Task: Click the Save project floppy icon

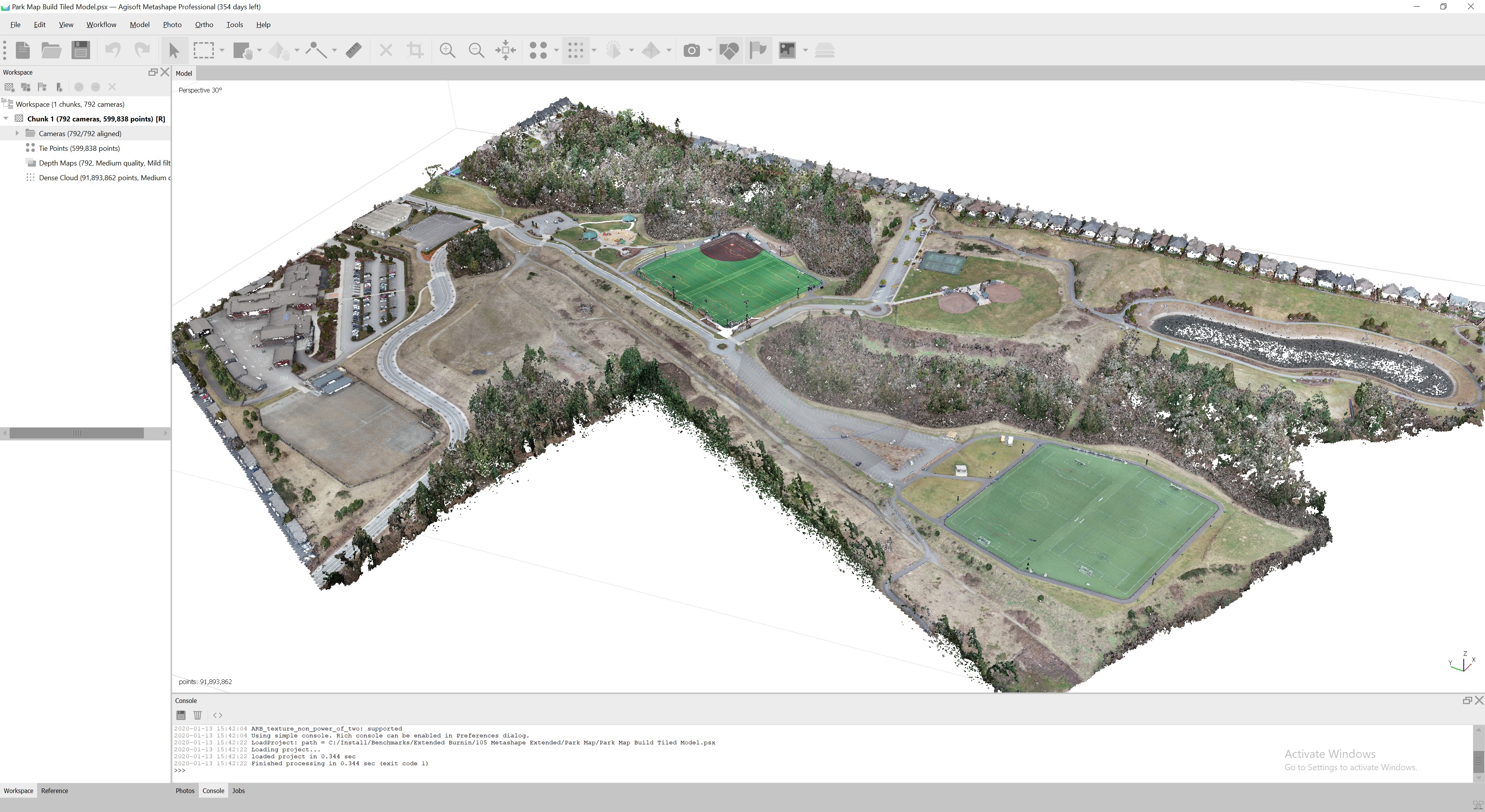Action: (81, 51)
